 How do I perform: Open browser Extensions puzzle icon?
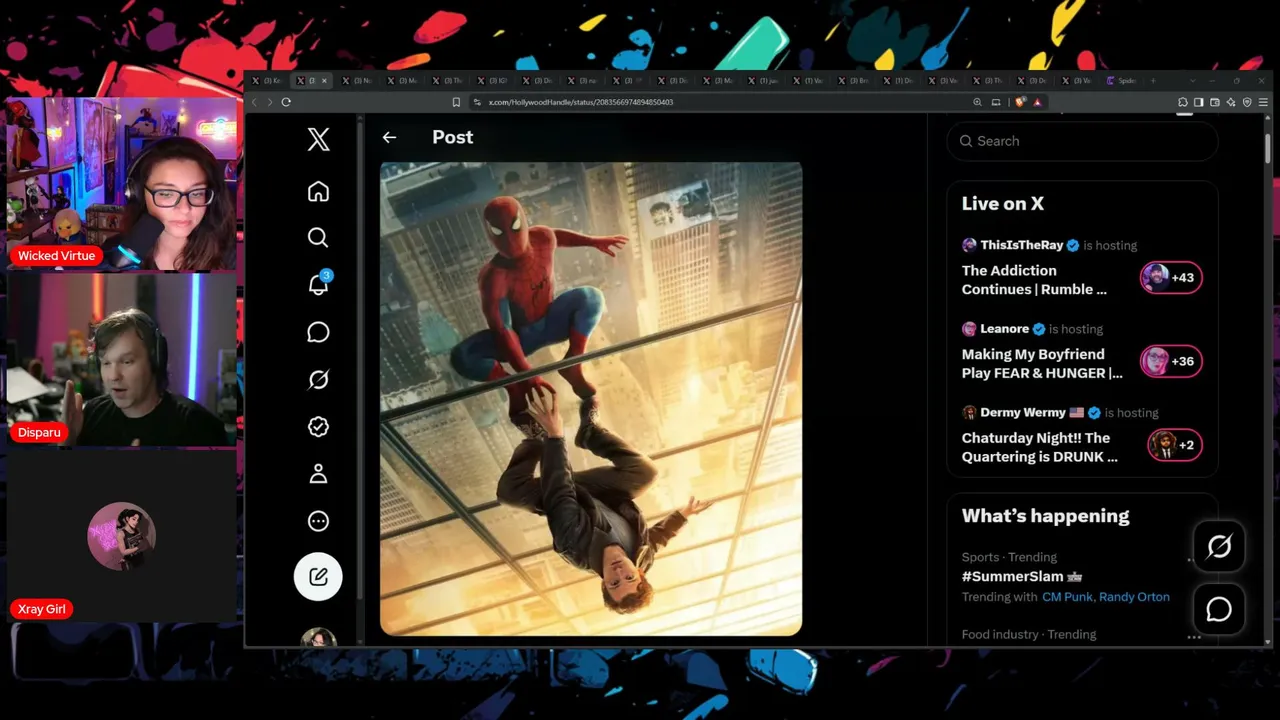pos(1183,102)
